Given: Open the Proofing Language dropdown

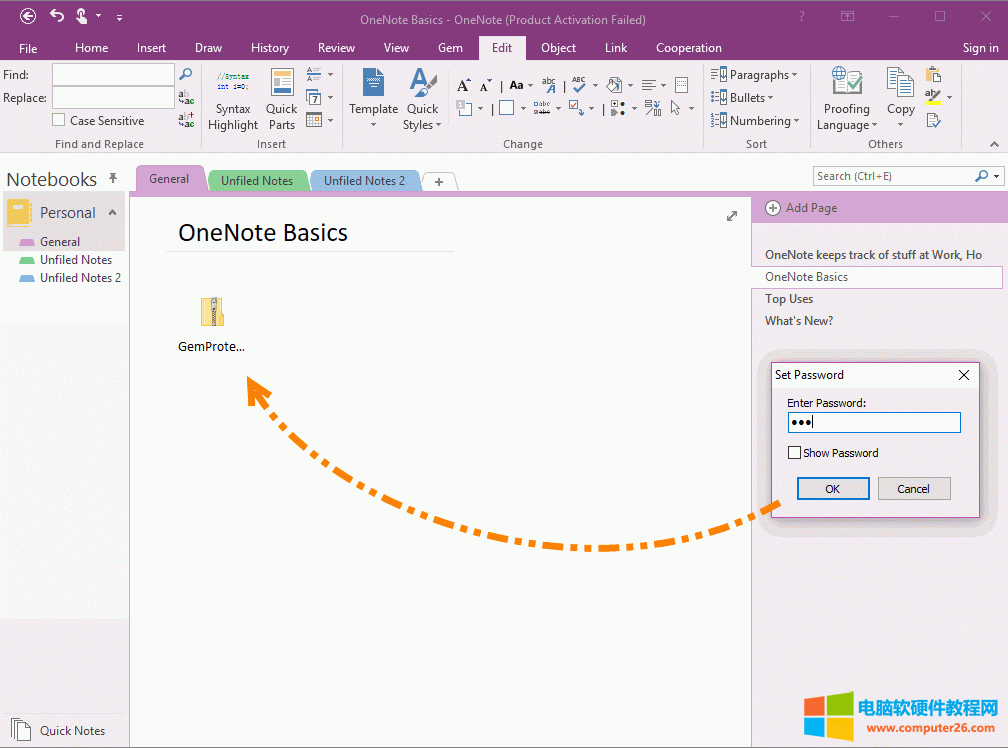Looking at the screenshot, I should pyautogui.click(x=846, y=99).
